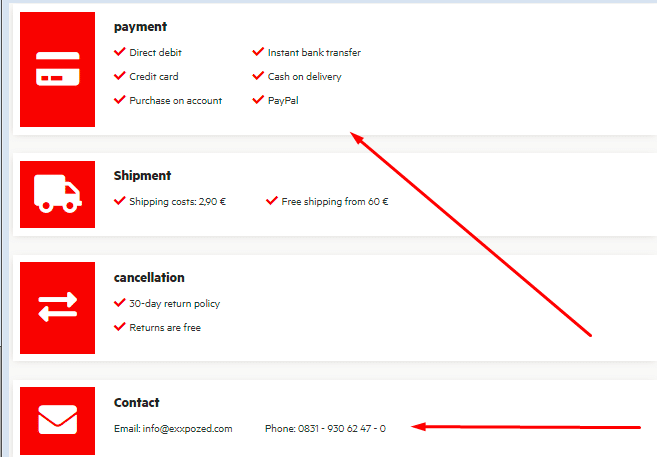657x457 pixels.
Task: Click the checkmark next to PayPal
Action: [259, 100]
